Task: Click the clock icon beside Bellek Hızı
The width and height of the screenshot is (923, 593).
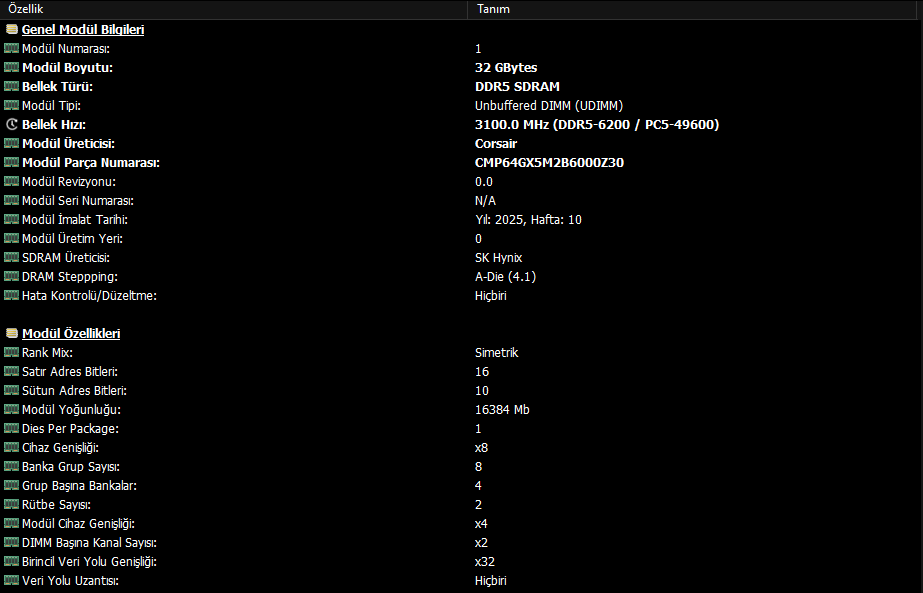Action: [12, 124]
